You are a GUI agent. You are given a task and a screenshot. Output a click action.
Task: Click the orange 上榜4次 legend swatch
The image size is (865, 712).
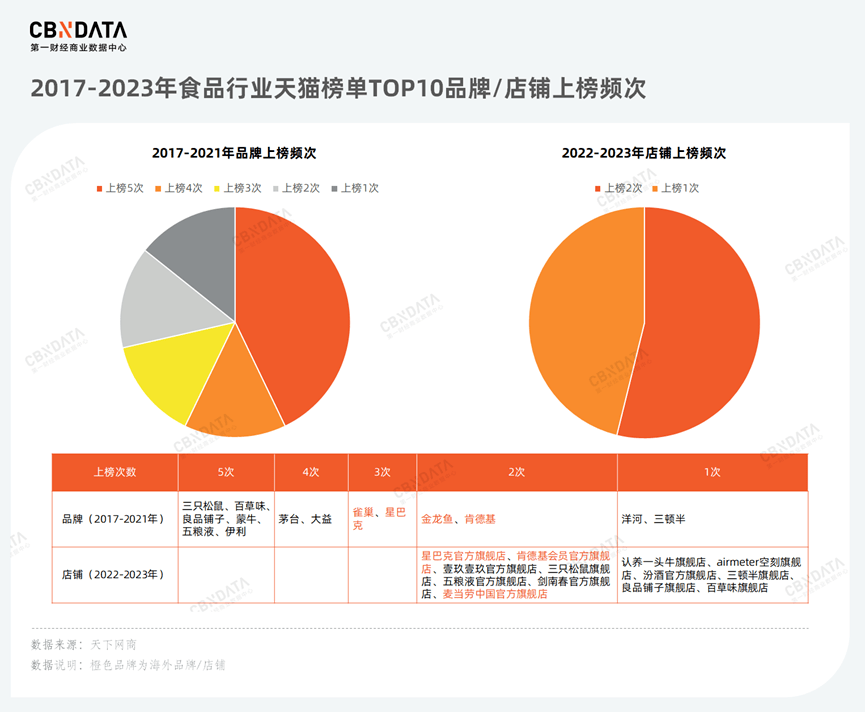(x=158, y=189)
